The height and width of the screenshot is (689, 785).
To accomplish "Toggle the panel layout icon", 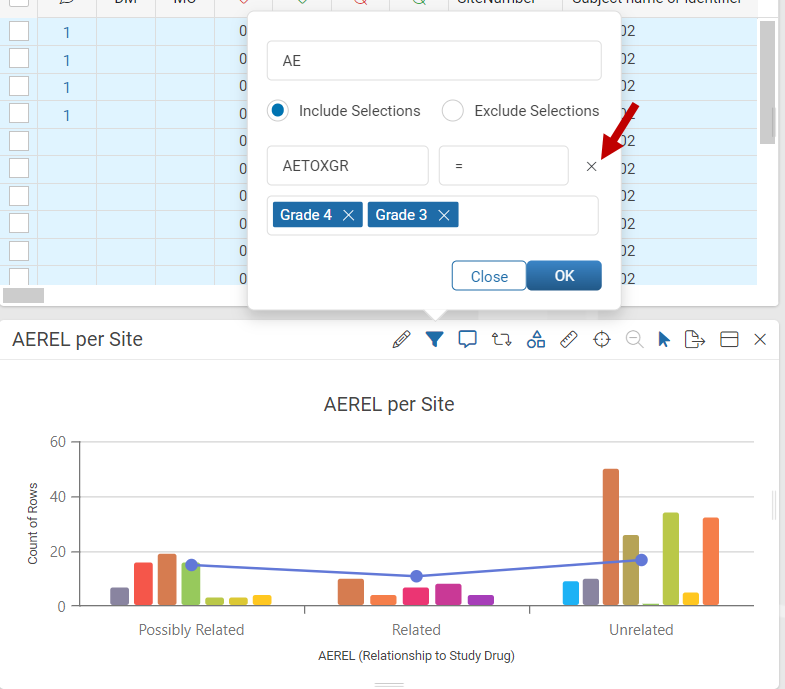I will point(729,339).
